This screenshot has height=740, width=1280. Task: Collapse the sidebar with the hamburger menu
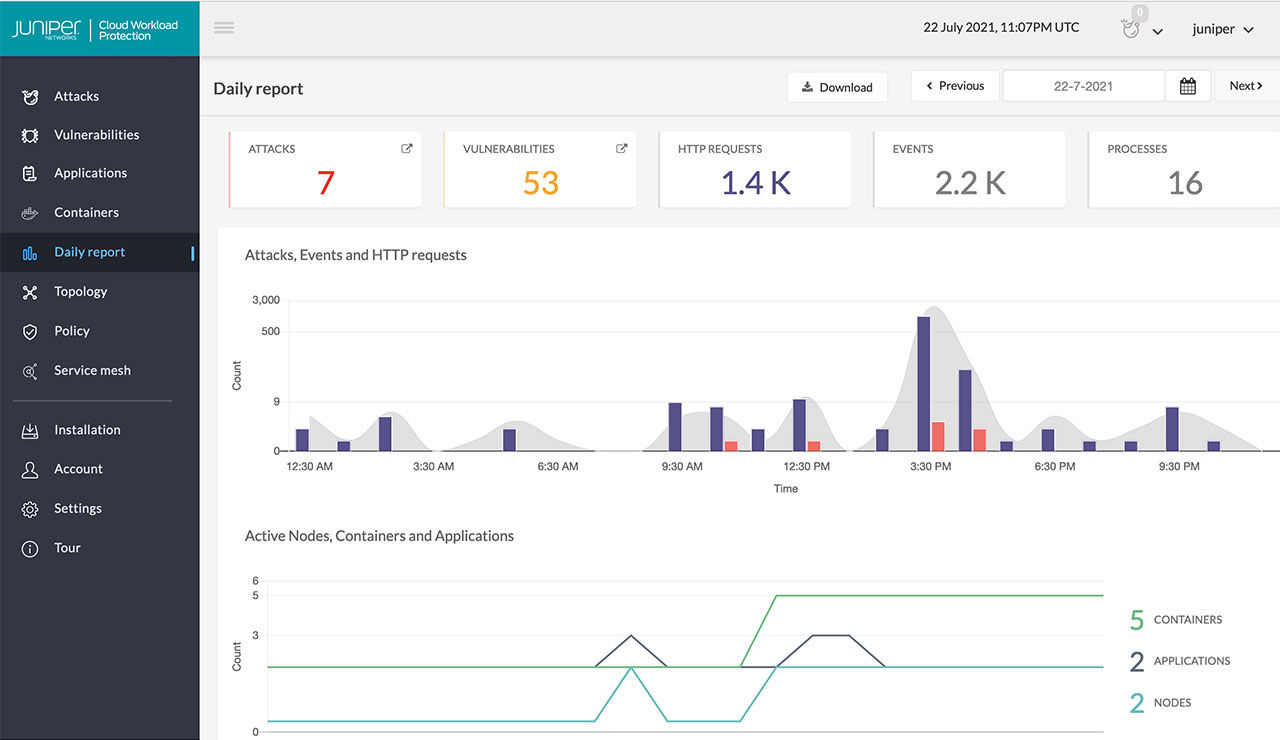tap(223, 28)
